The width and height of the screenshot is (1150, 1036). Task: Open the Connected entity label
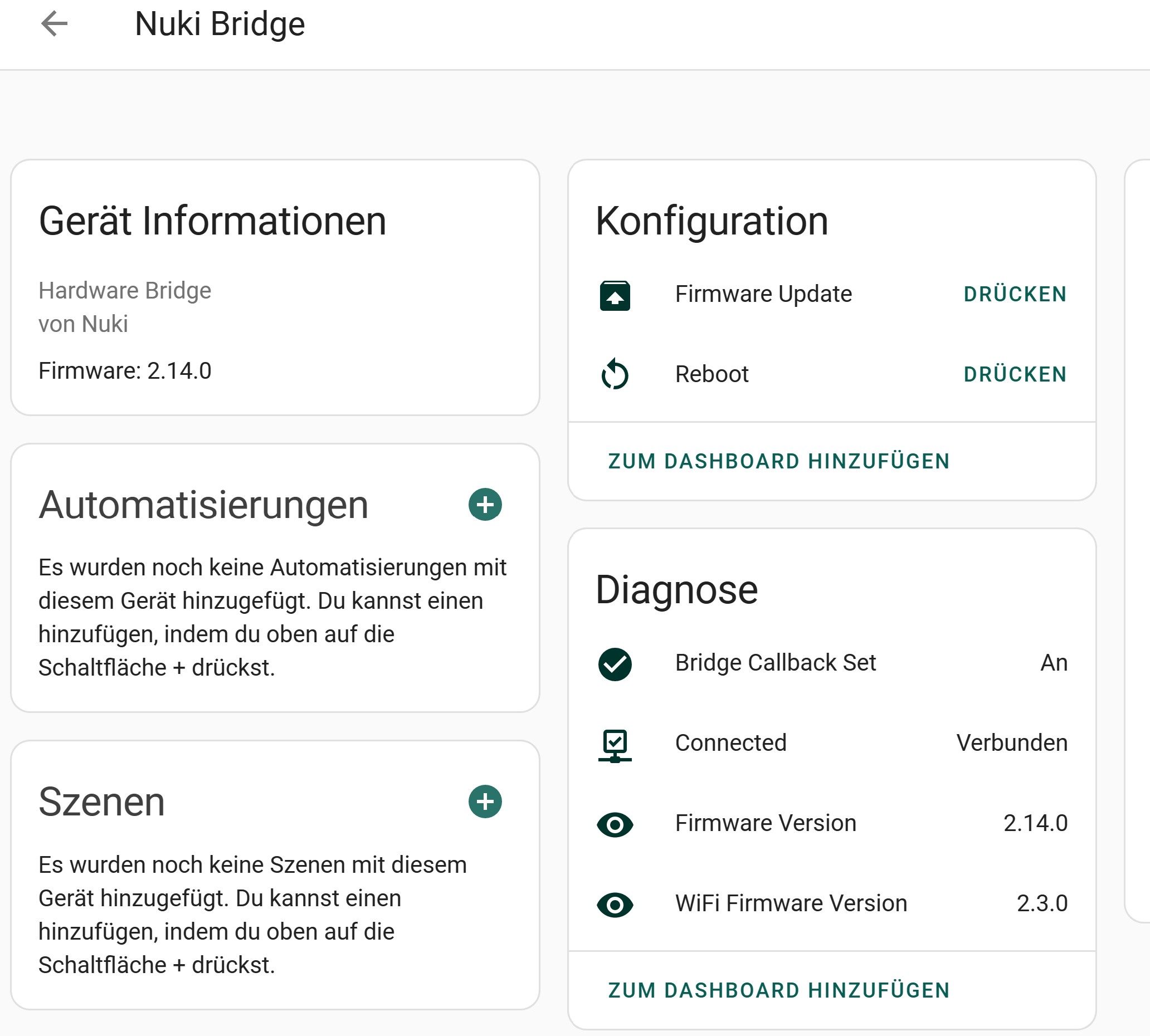[730, 743]
